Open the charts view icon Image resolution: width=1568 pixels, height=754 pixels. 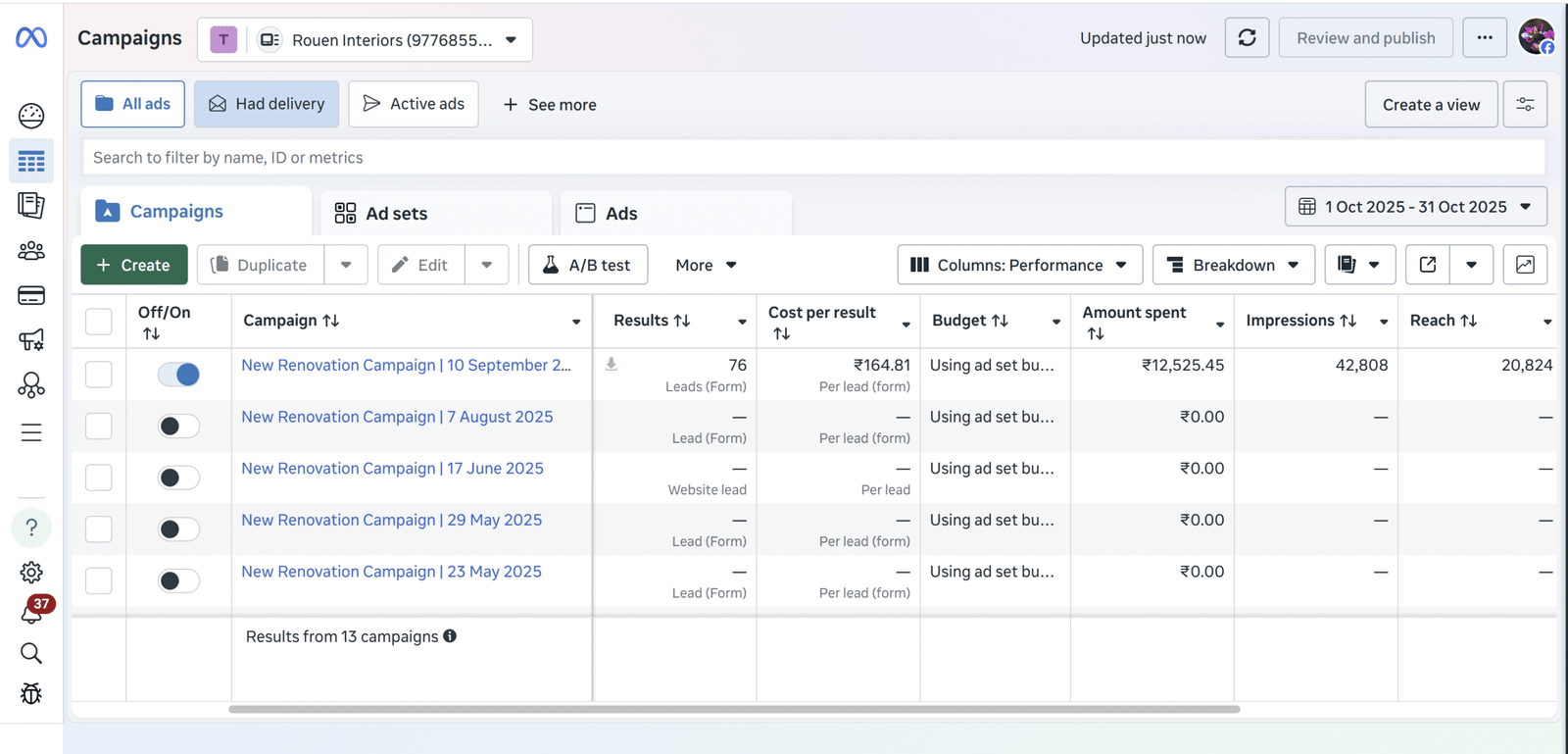(1525, 265)
